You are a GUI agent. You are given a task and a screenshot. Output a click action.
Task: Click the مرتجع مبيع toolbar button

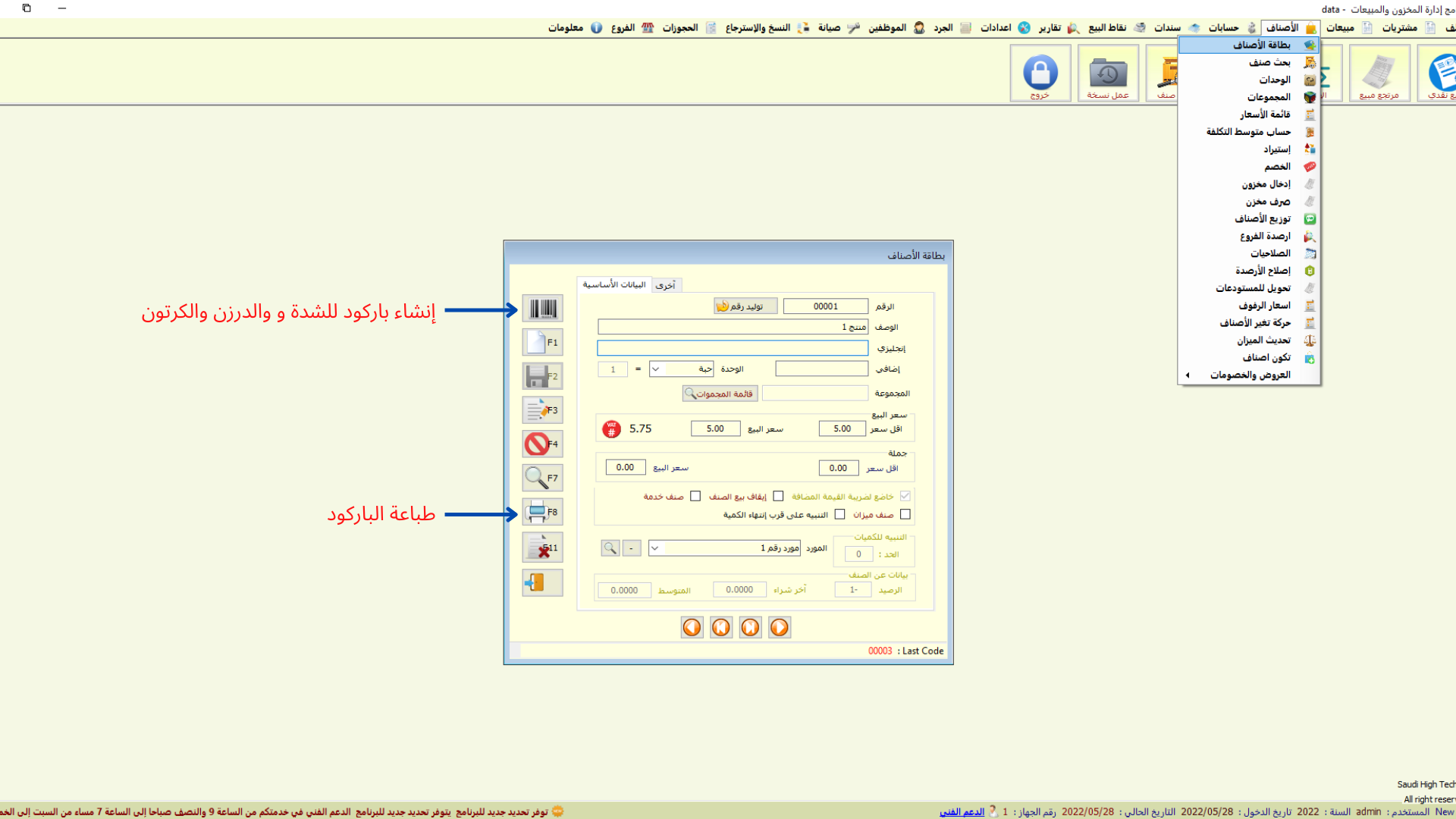(x=1379, y=74)
